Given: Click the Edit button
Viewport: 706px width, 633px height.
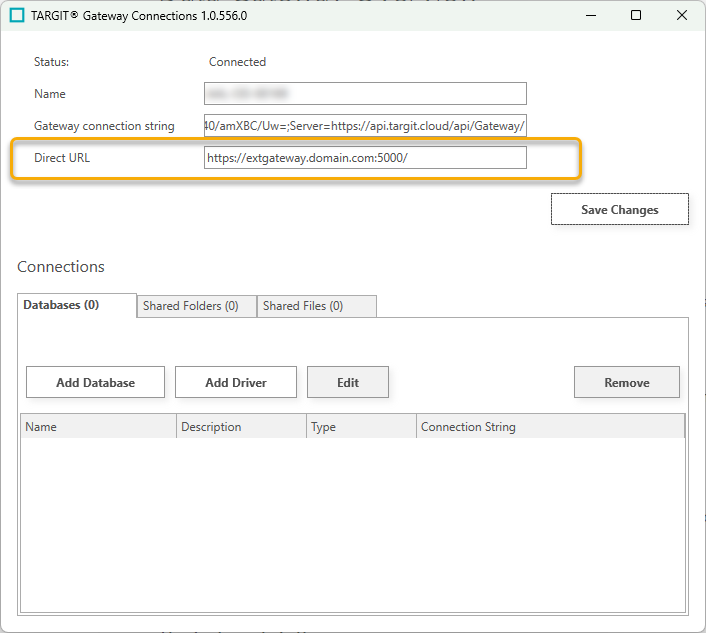Looking at the screenshot, I should pyautogui.click(x=348, y=382).
